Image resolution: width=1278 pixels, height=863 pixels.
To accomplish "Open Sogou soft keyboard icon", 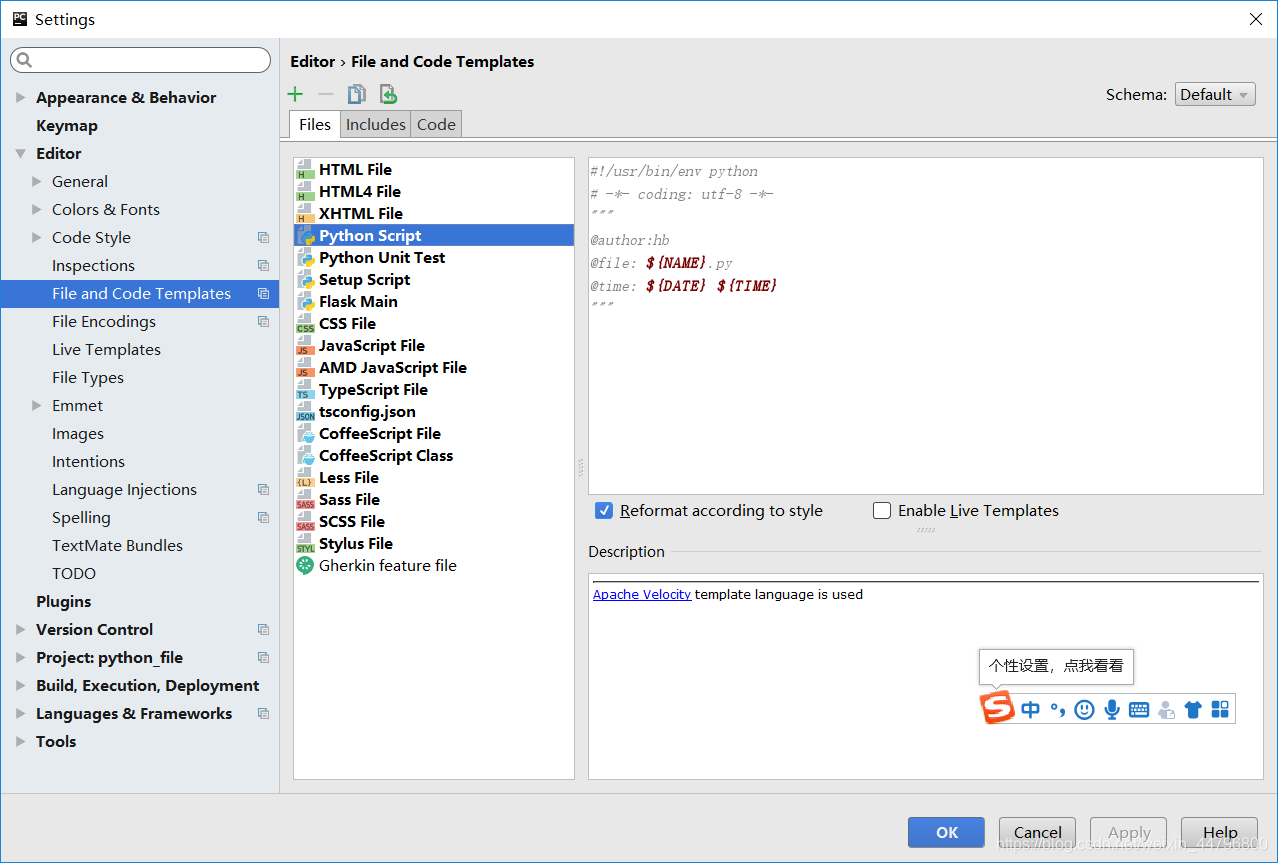I will pyautogui.click(x=1139, y=710).
